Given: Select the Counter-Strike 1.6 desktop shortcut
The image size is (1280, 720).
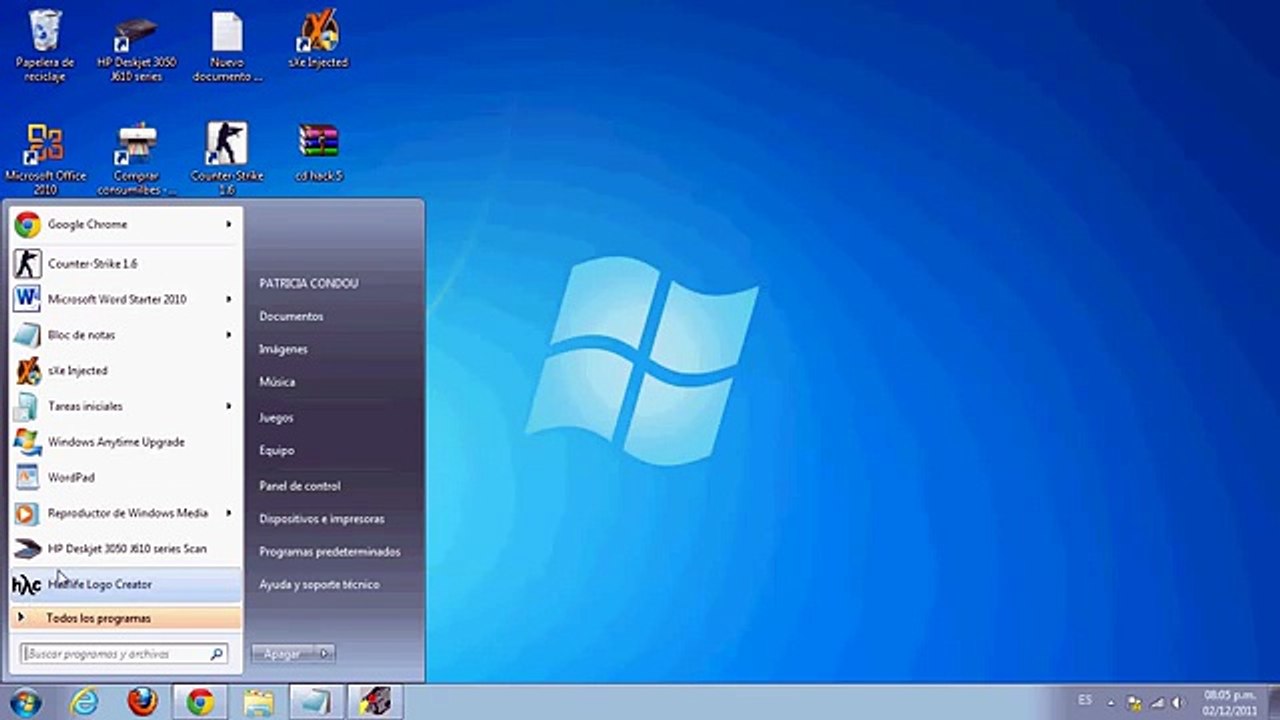Looking at the screenshot, I should point(227,158).
